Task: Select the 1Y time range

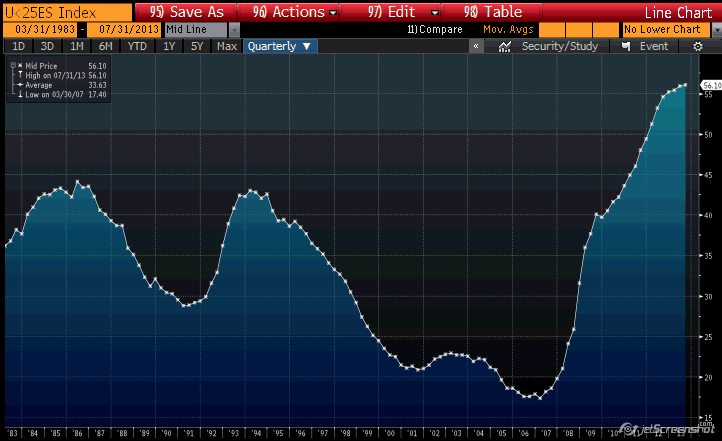Action: click(170, 46)
